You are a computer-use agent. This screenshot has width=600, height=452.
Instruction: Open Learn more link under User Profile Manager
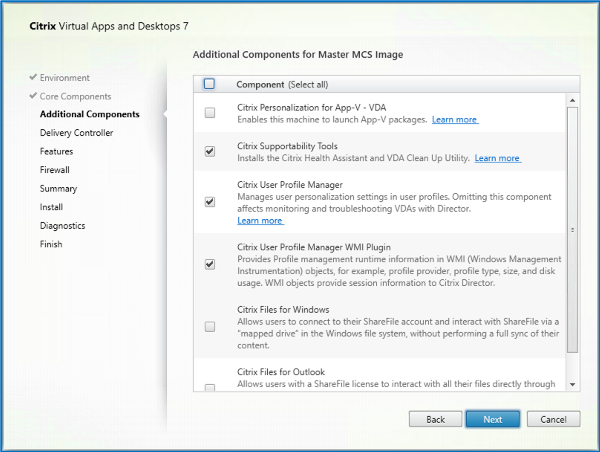(259, 221)
